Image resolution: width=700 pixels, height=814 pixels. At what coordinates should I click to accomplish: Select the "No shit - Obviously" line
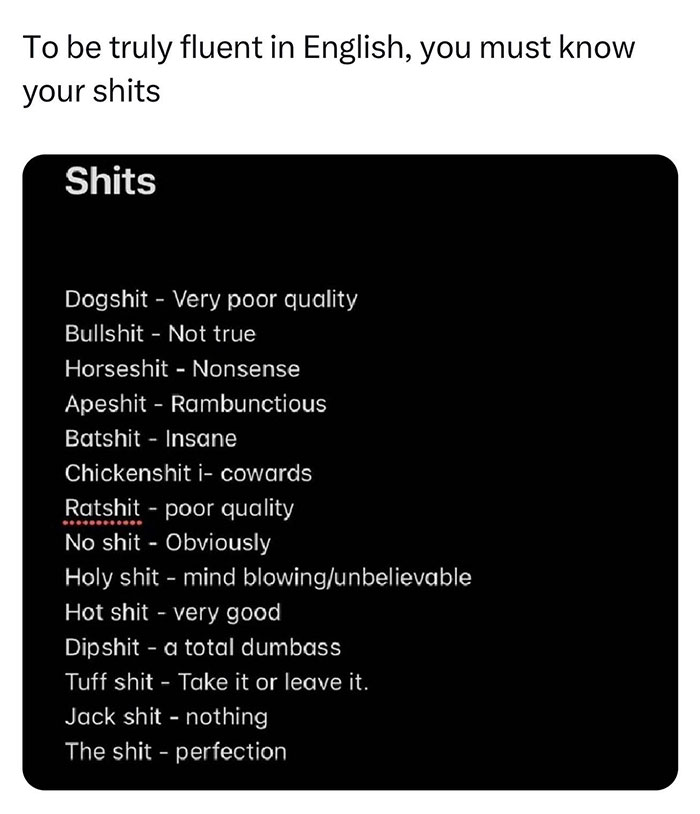tap(168, 543)
